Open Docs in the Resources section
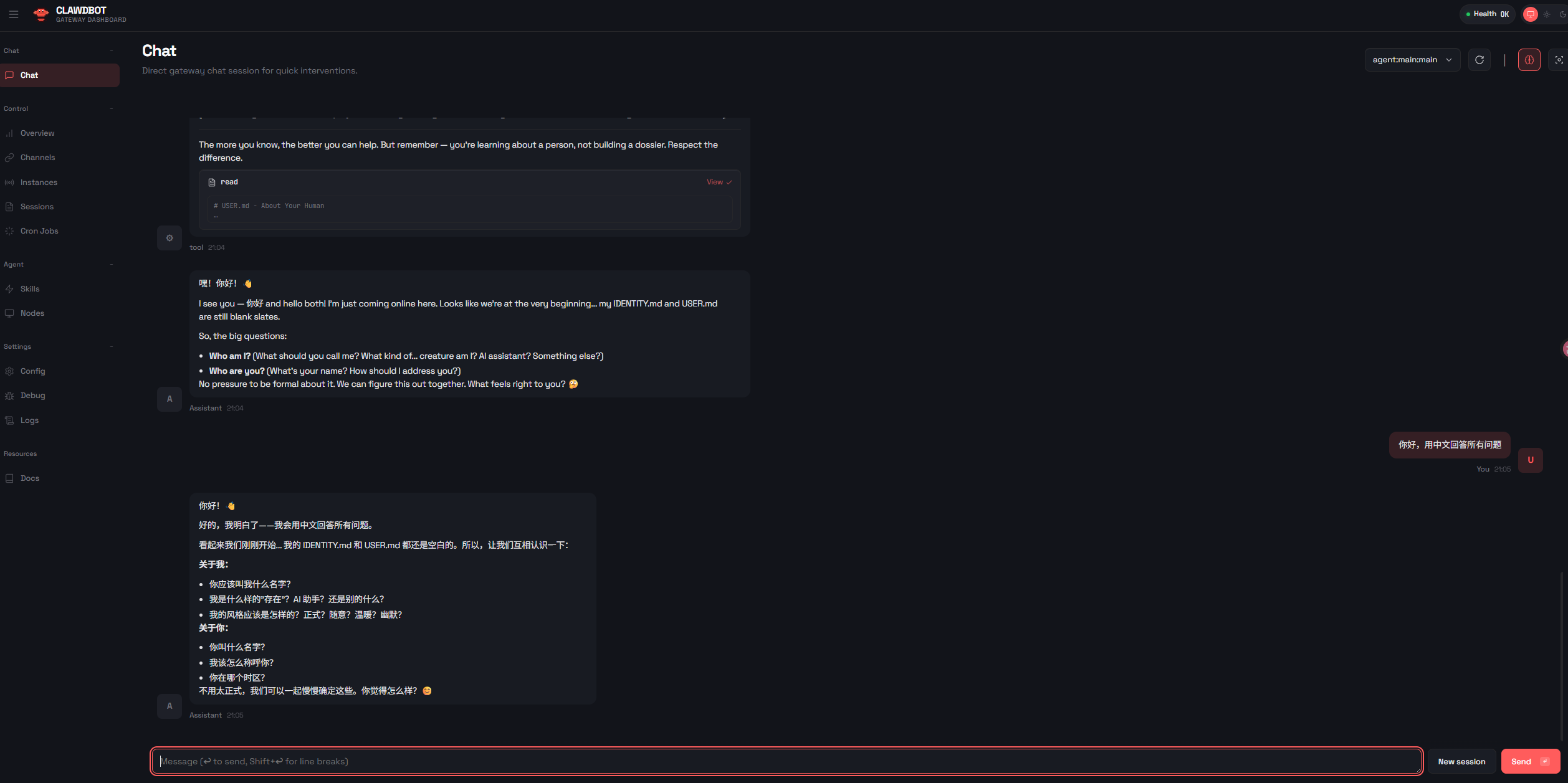This screenshot has height=783, width=1568. [x=30, y=478]
